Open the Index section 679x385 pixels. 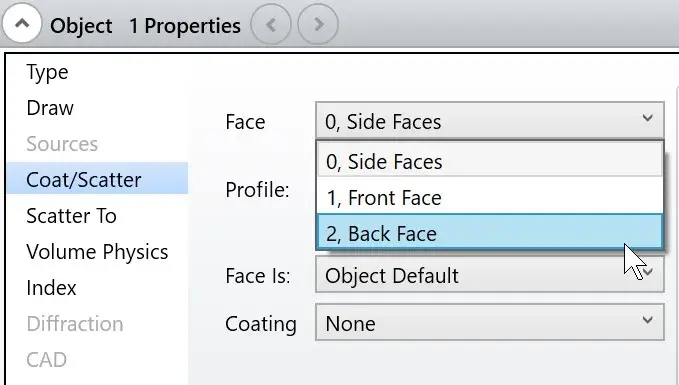pyautogui.click(x=51, y=288)
